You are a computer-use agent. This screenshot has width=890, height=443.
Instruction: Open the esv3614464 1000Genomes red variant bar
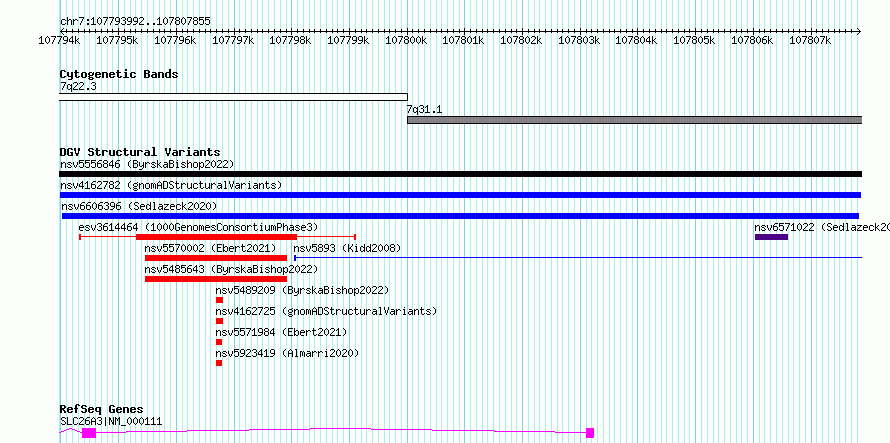click(216, 237)
